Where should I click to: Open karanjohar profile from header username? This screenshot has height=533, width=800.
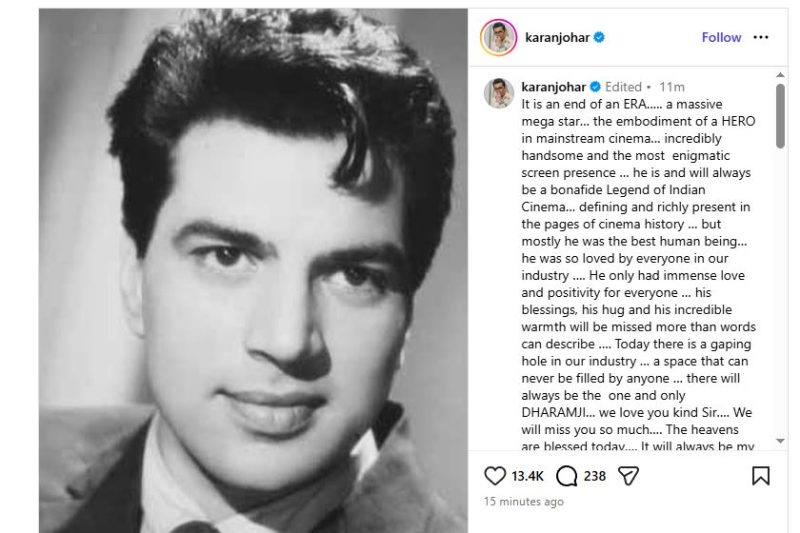point(557,37)
